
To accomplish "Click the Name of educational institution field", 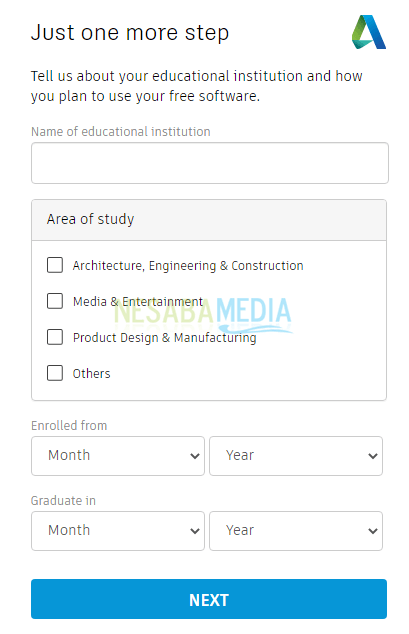I will pos(210,163).
